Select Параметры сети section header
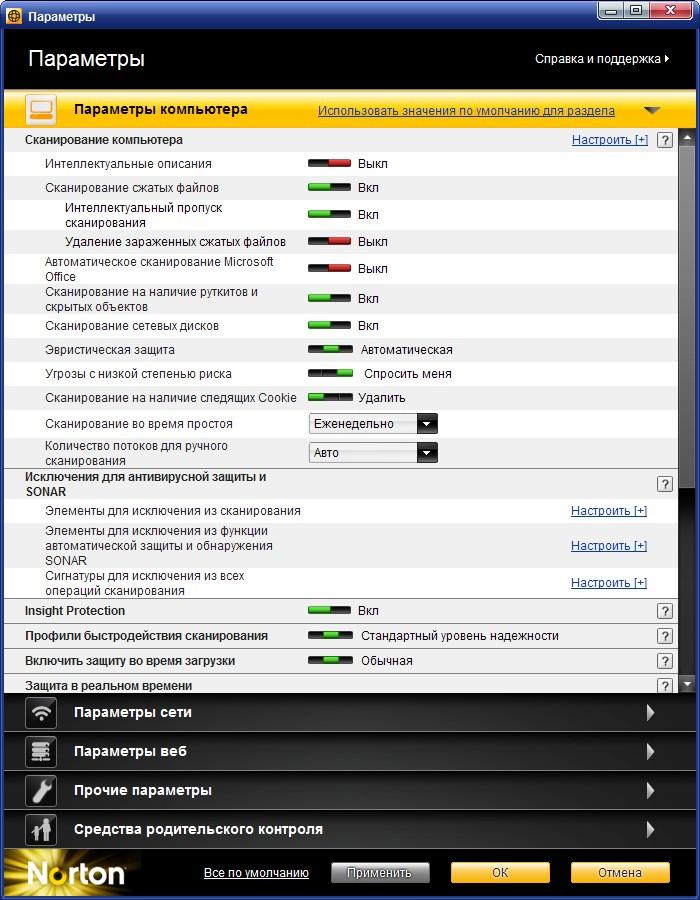The image size is (700, 900). coord(350,712)
